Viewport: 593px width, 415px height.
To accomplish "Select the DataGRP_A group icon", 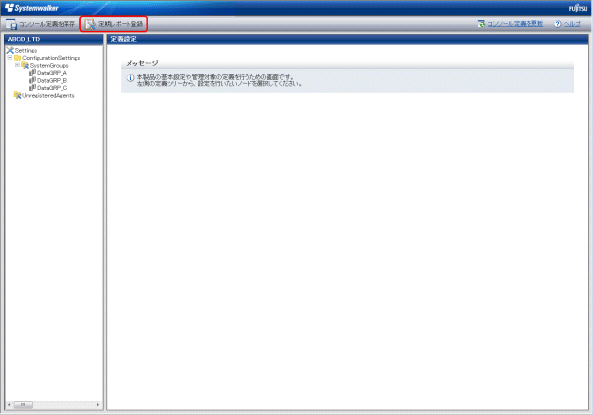I will [33, 73].
